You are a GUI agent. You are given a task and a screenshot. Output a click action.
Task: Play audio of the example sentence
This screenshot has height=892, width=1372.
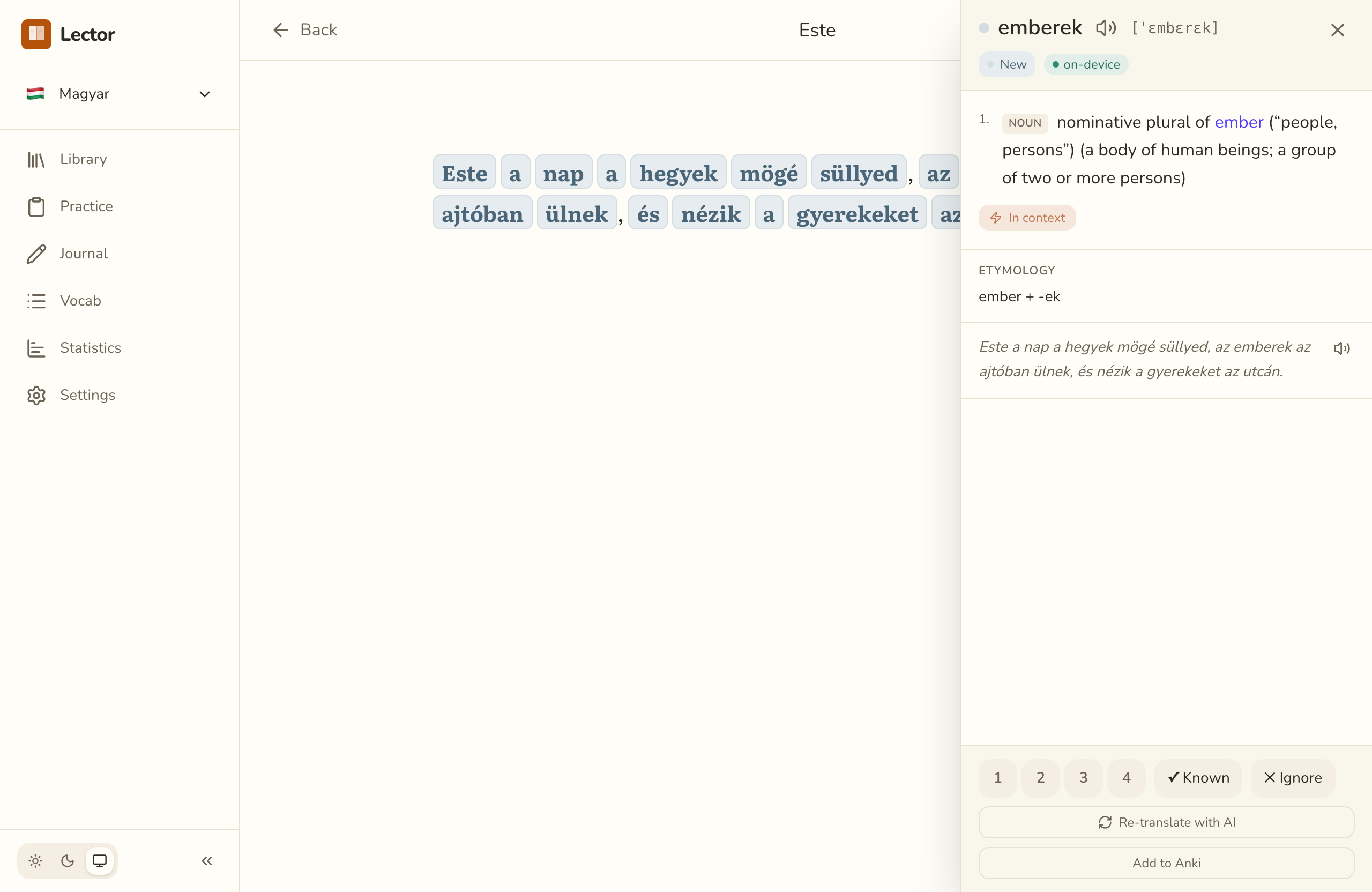point(1341,348)
